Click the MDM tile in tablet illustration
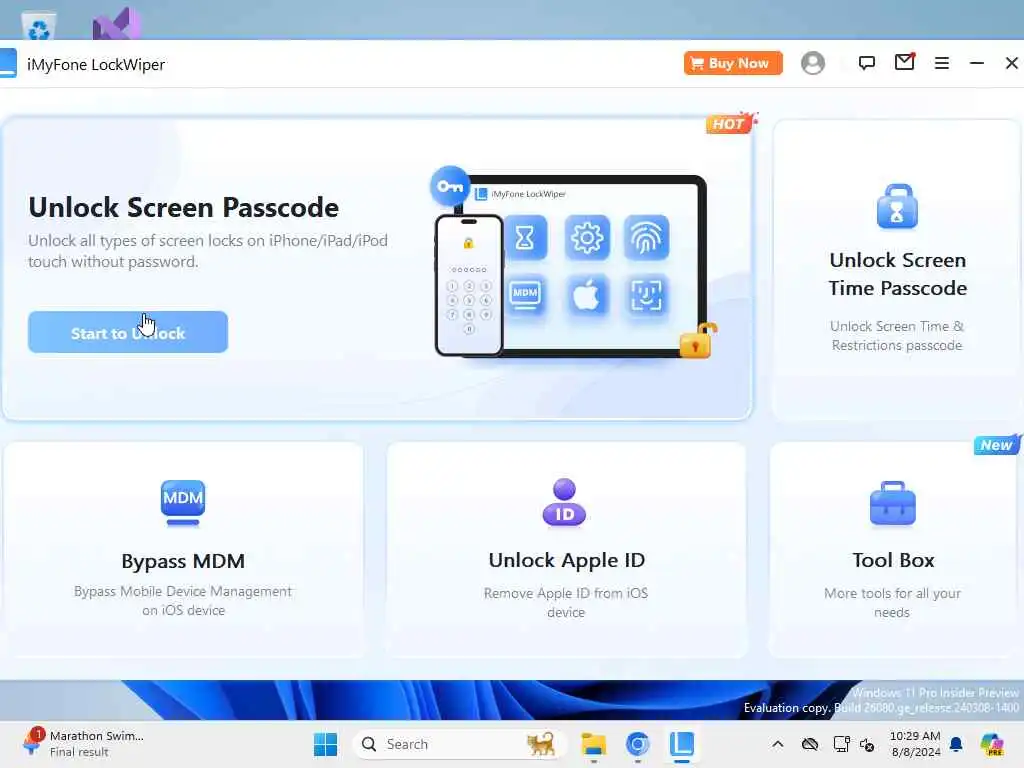This screenshot has width=1024, height=768. coord(525,295)
